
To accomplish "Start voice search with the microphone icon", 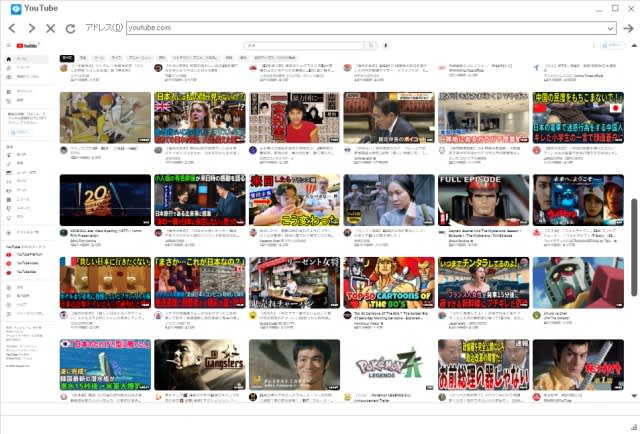I will (386, 45).
